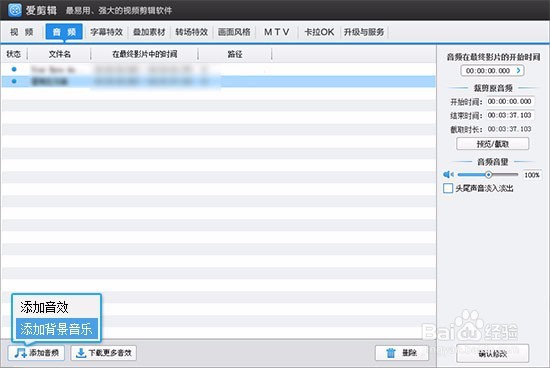This screenshot has height=368, width=550.
Task: Click the 音频音量 slider handle
Action: tap(488, 174)
